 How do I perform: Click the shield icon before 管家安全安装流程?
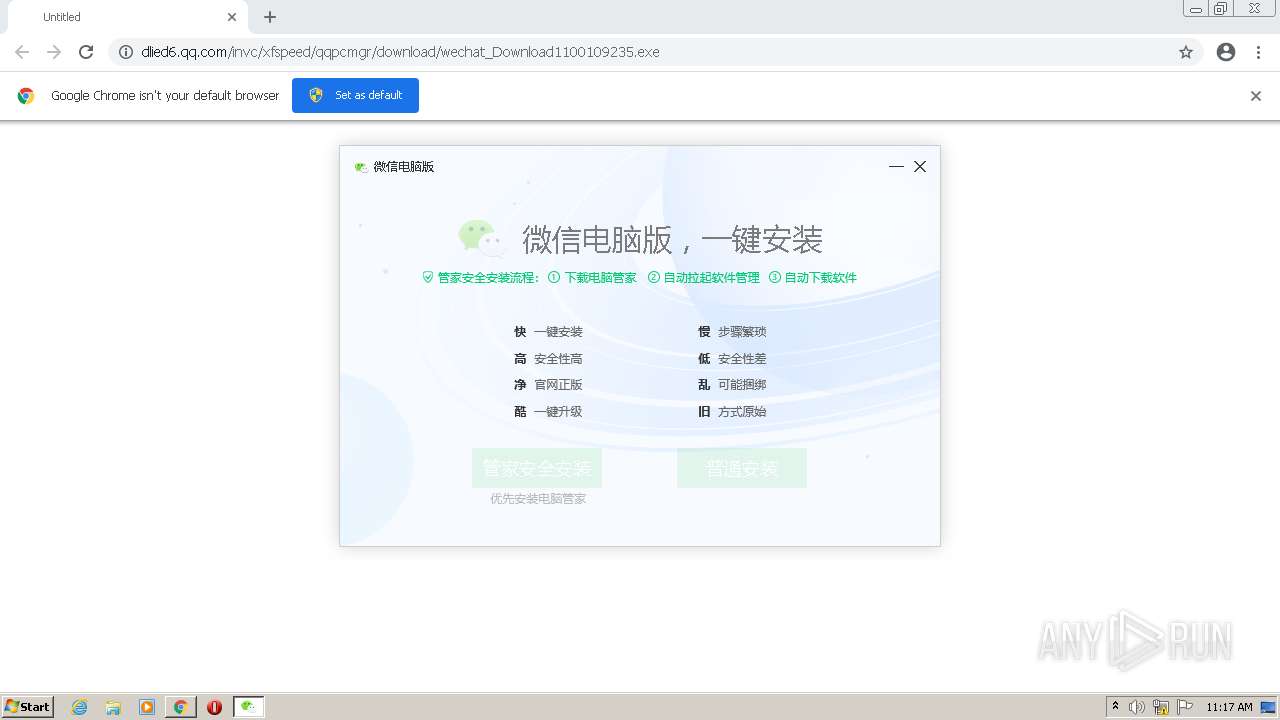(x=428, y=278)
